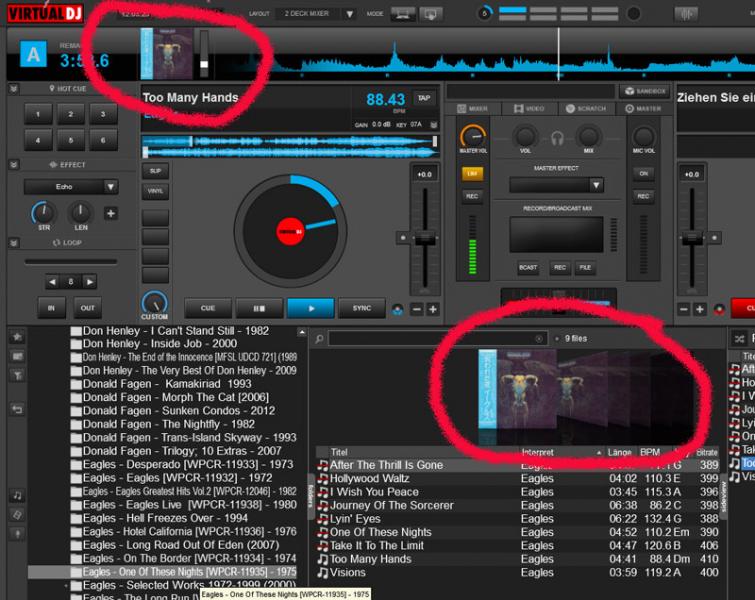Select hot cue pad 6
This screenshot has width=755, height=600.
coord(103,141)
